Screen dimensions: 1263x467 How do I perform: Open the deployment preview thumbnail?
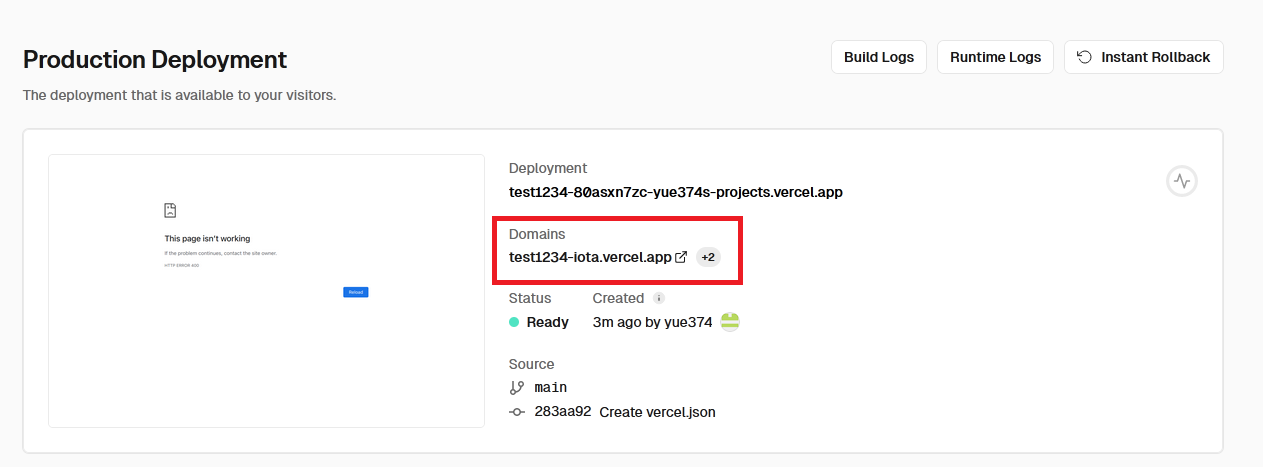(266, 291)
